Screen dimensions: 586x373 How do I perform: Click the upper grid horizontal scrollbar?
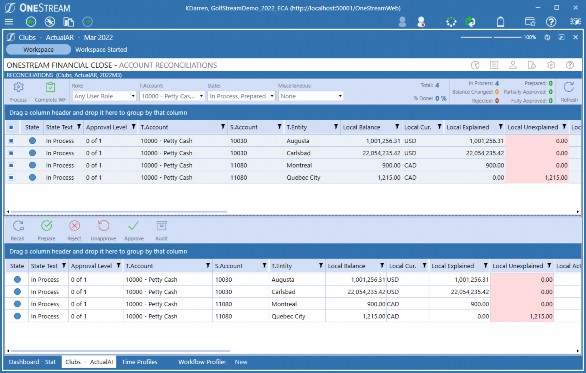[119, 212]
